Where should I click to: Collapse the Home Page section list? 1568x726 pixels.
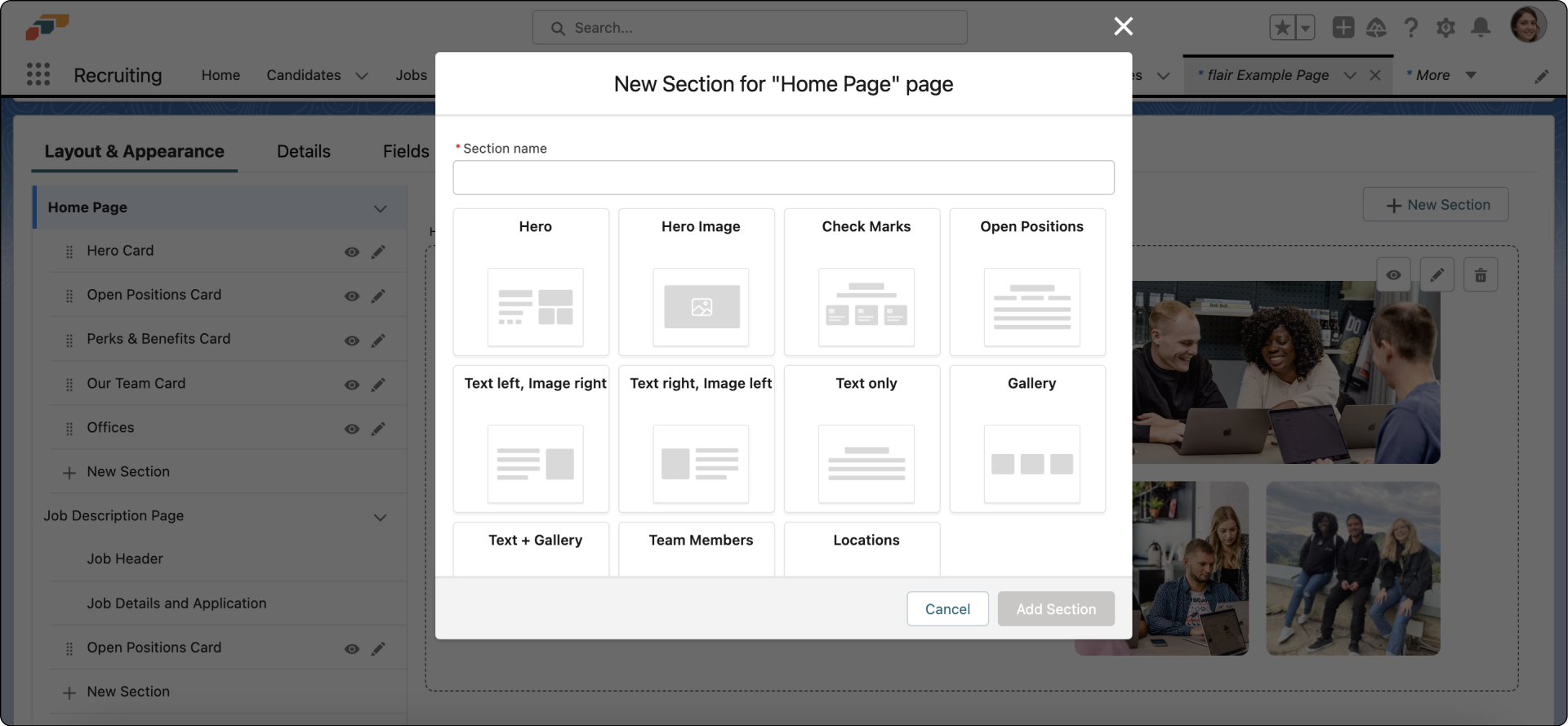[x=380, y=208]
